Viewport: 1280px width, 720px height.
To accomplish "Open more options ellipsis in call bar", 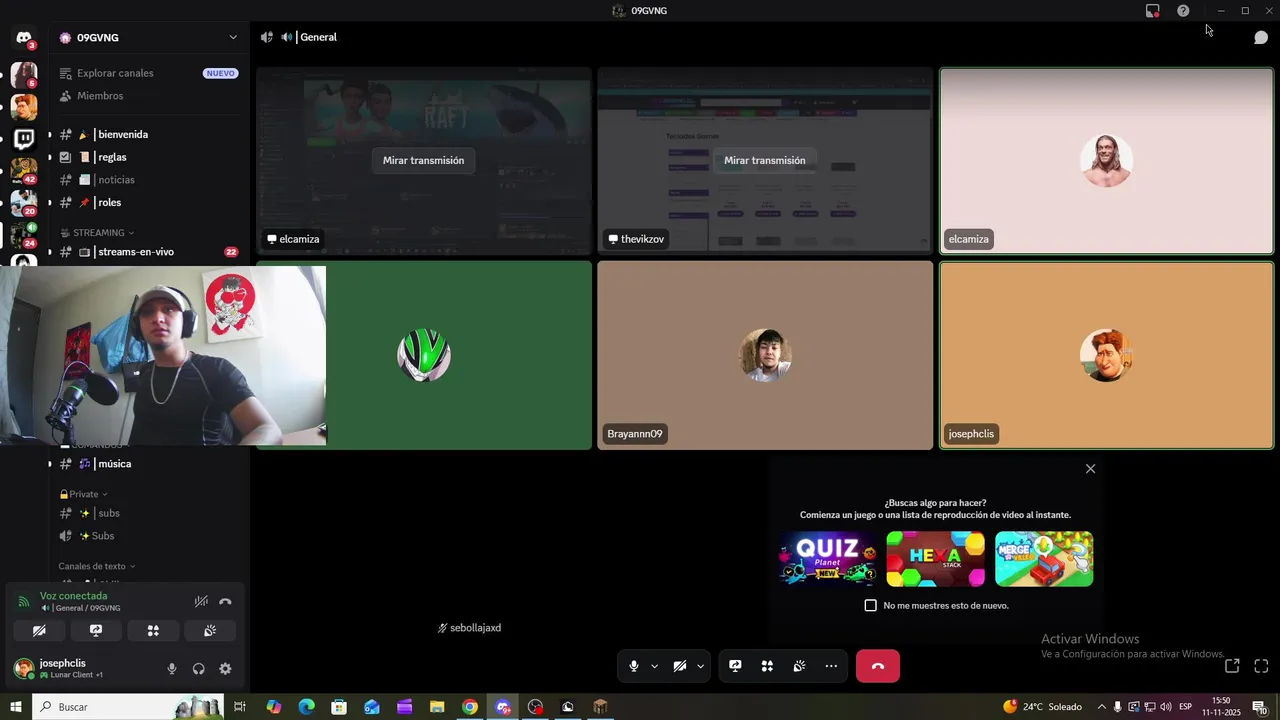I will (x=831, y=666).
